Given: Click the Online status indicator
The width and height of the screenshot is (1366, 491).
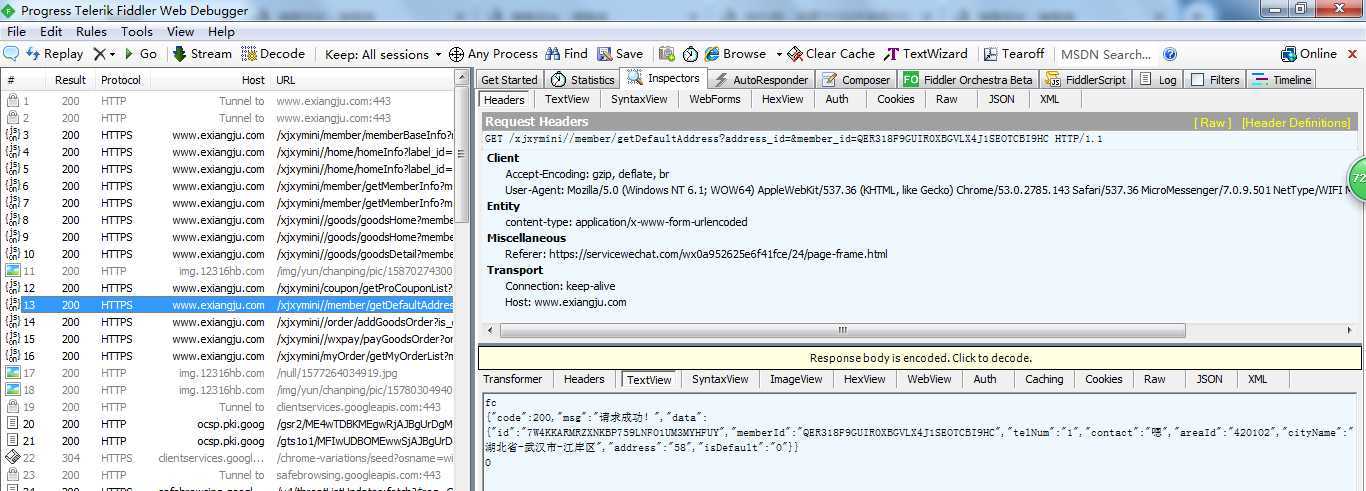Looking at the screenshot, I should pyautogui.click(x=1309, y=54).
